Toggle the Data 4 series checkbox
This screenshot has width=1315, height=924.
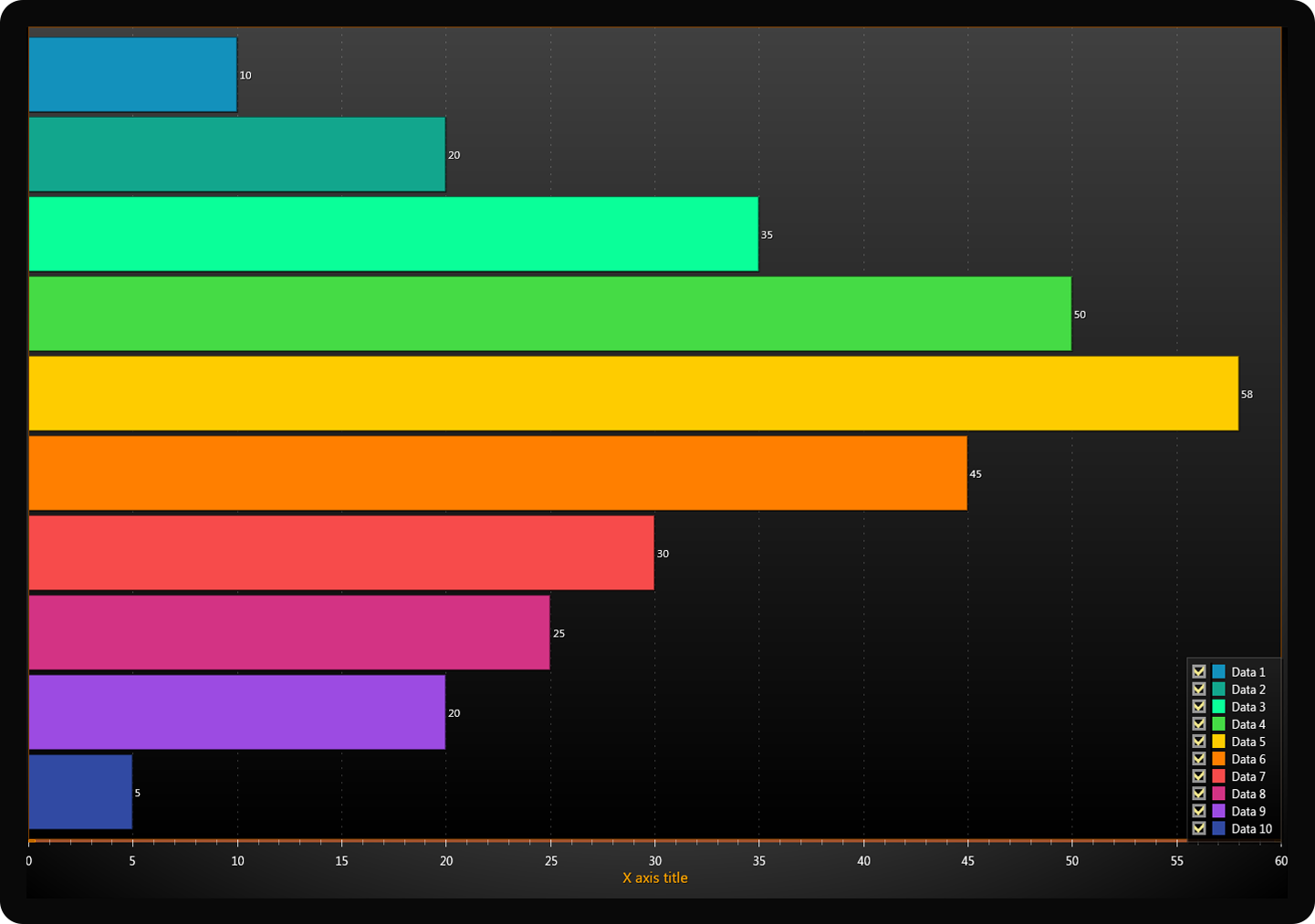pyautogui.click(x=1199, y=724)
